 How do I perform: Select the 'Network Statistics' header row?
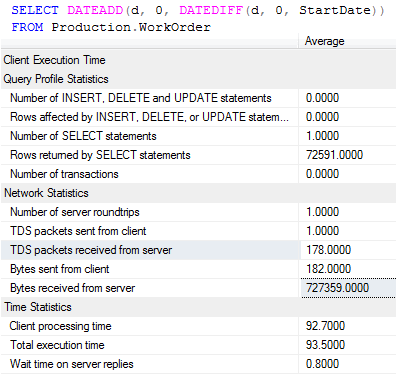point(198,193)
